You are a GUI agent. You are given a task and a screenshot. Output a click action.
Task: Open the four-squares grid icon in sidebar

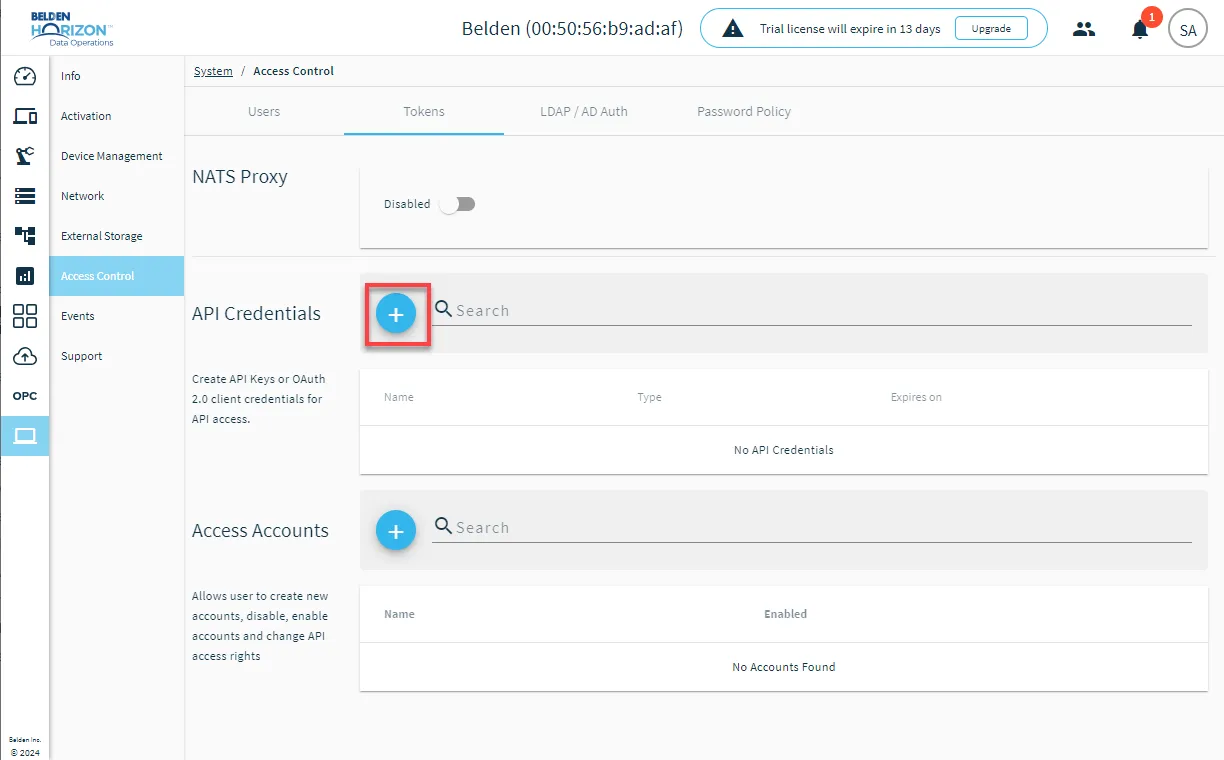coord(25,316)
